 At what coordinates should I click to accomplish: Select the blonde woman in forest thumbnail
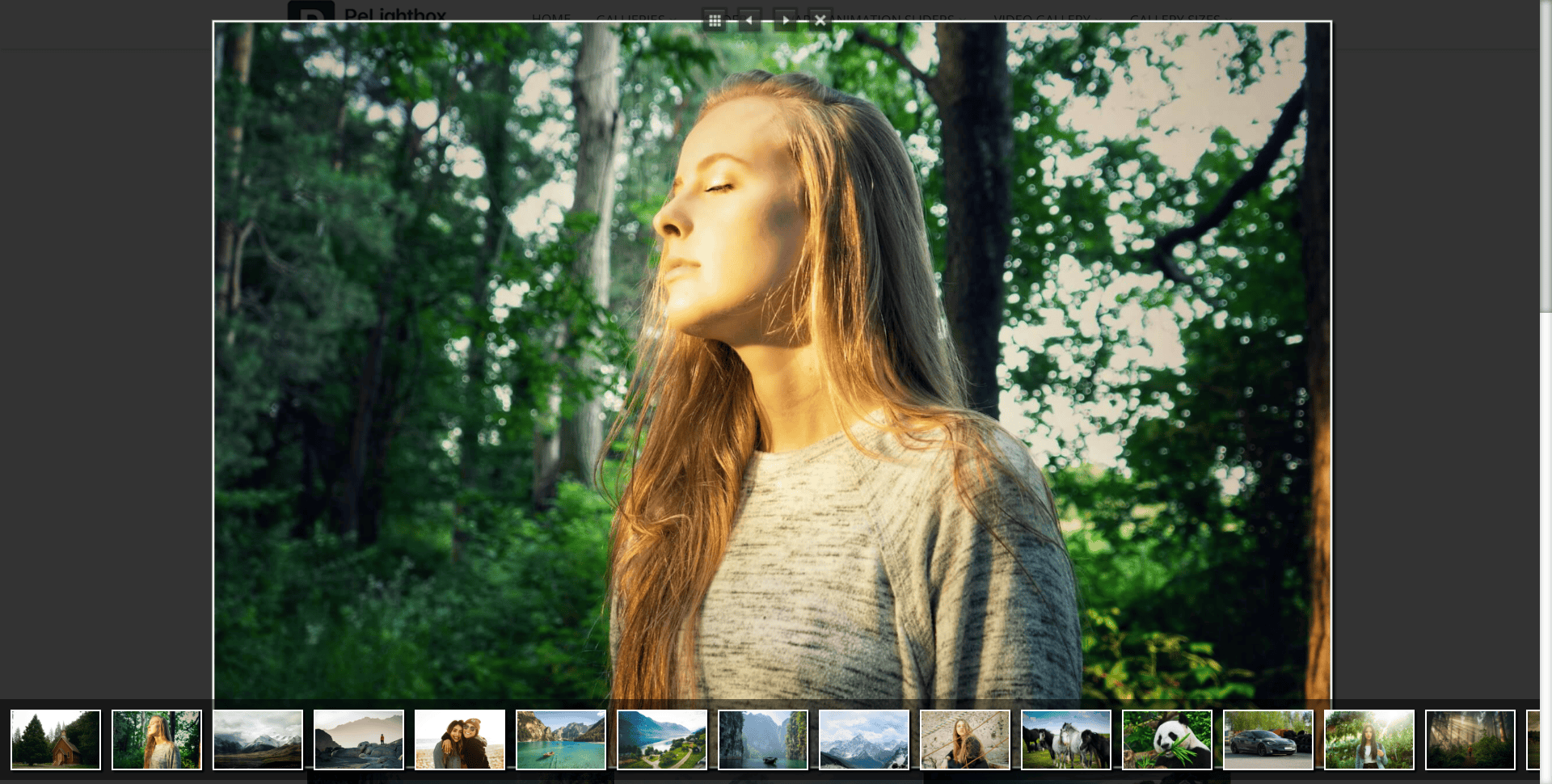157,740
